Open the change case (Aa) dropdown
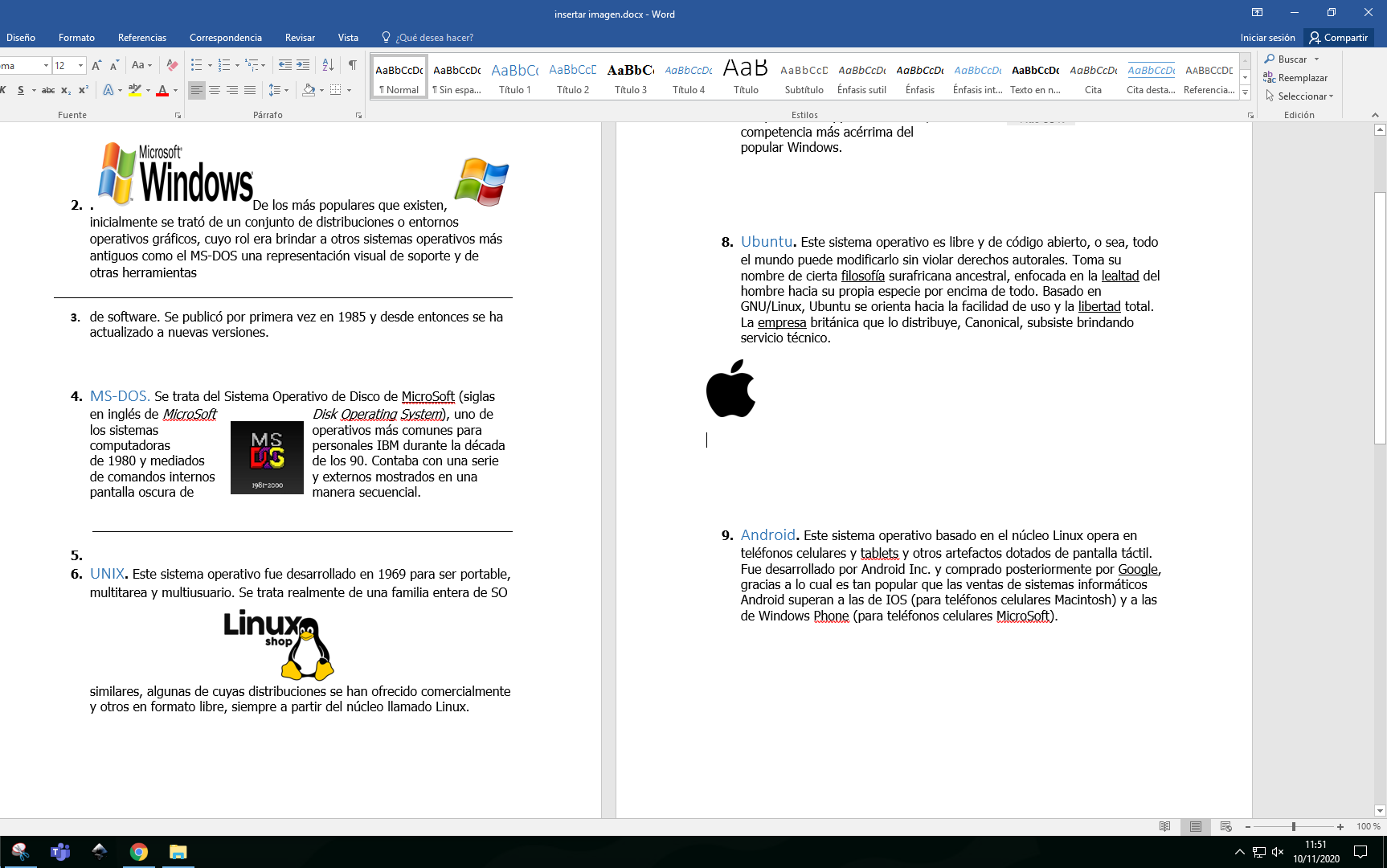1387x868 pixels. [141, 65]
